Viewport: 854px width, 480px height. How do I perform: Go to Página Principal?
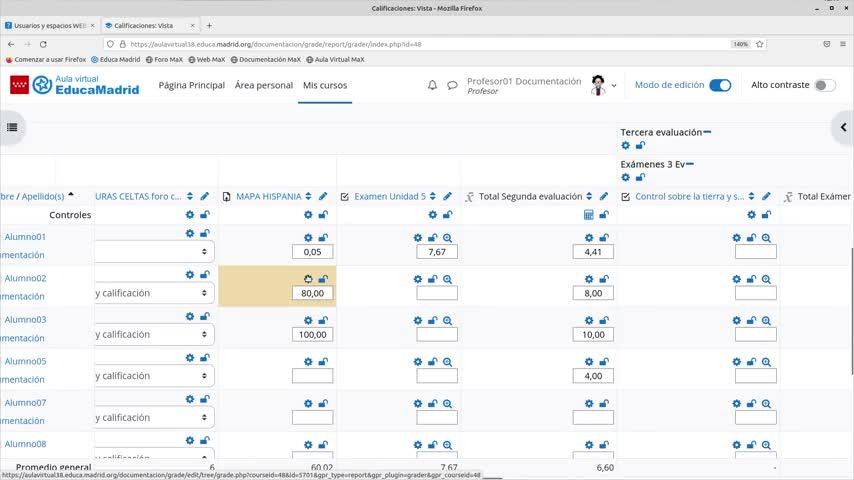tap(192, 85)
